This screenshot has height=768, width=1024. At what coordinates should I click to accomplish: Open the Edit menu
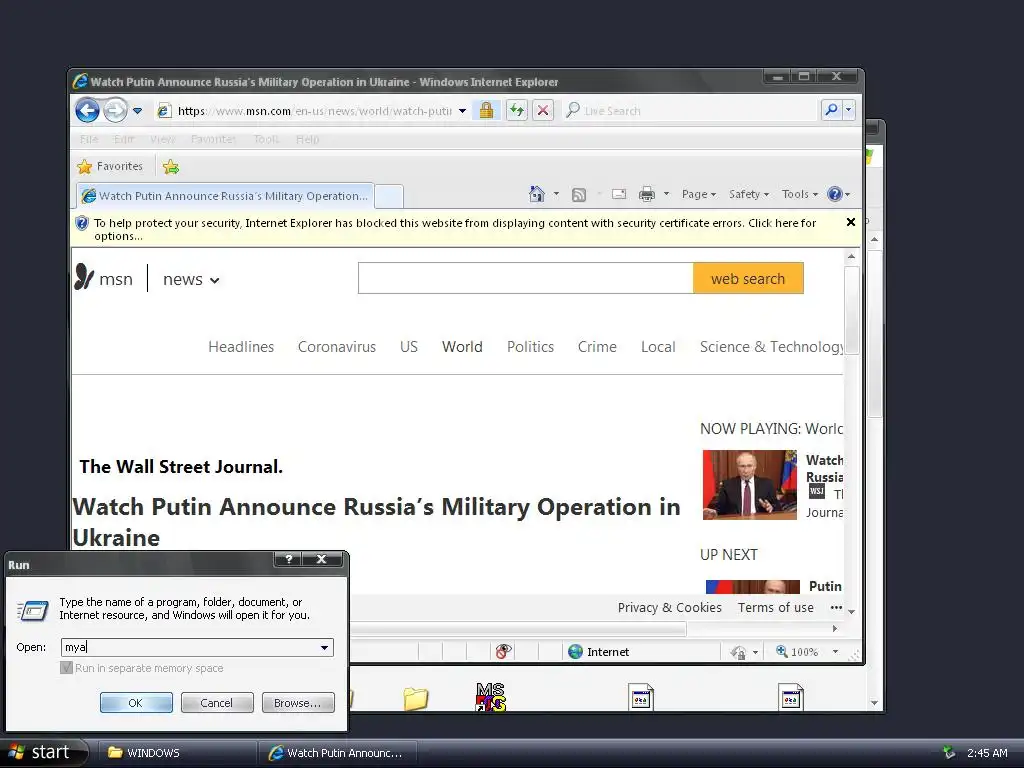pyautogui.click(x=124, y=139)
